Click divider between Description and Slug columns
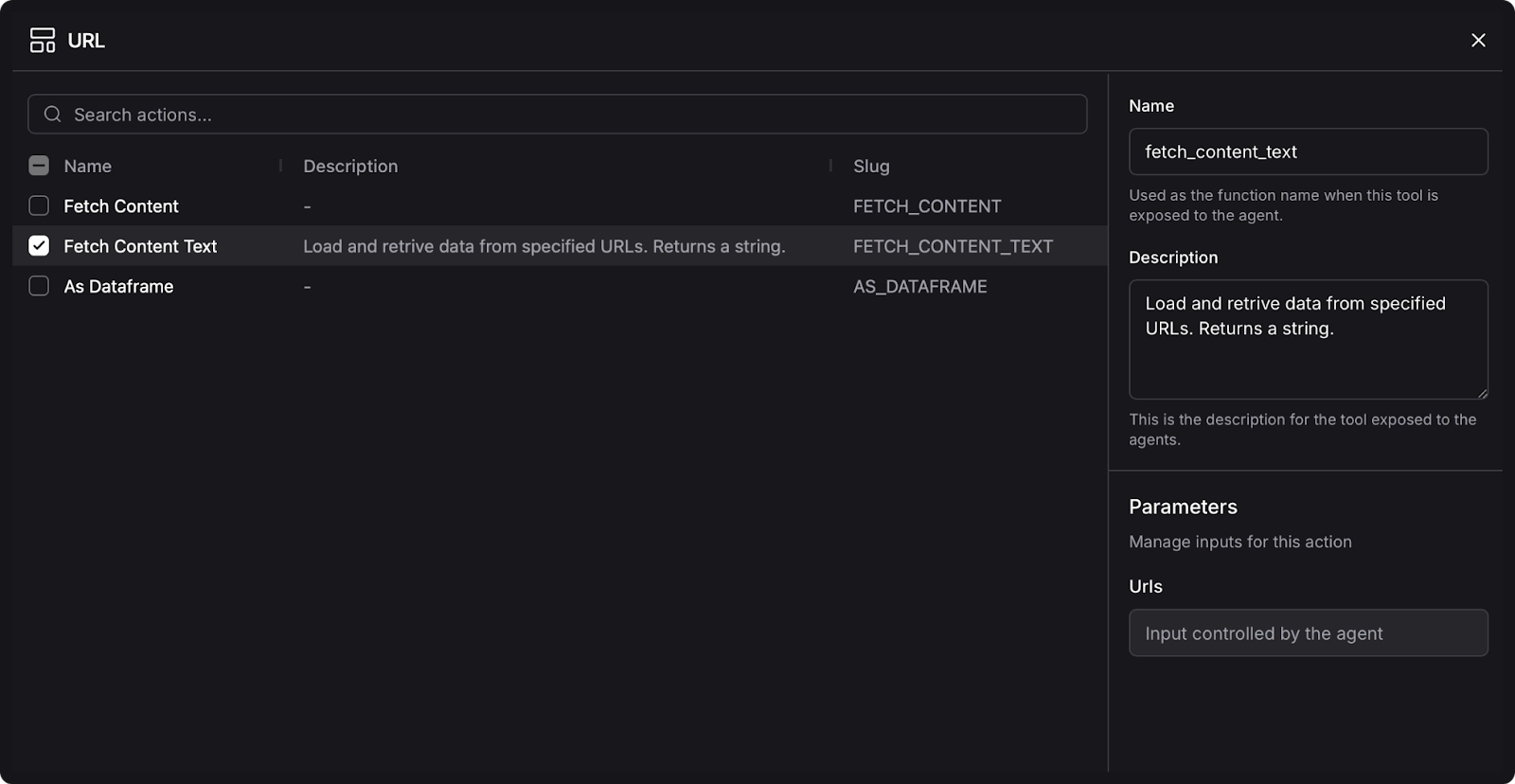Image resolution: width=1515 pixels, height=784 pixels. (x=830, y=166)
